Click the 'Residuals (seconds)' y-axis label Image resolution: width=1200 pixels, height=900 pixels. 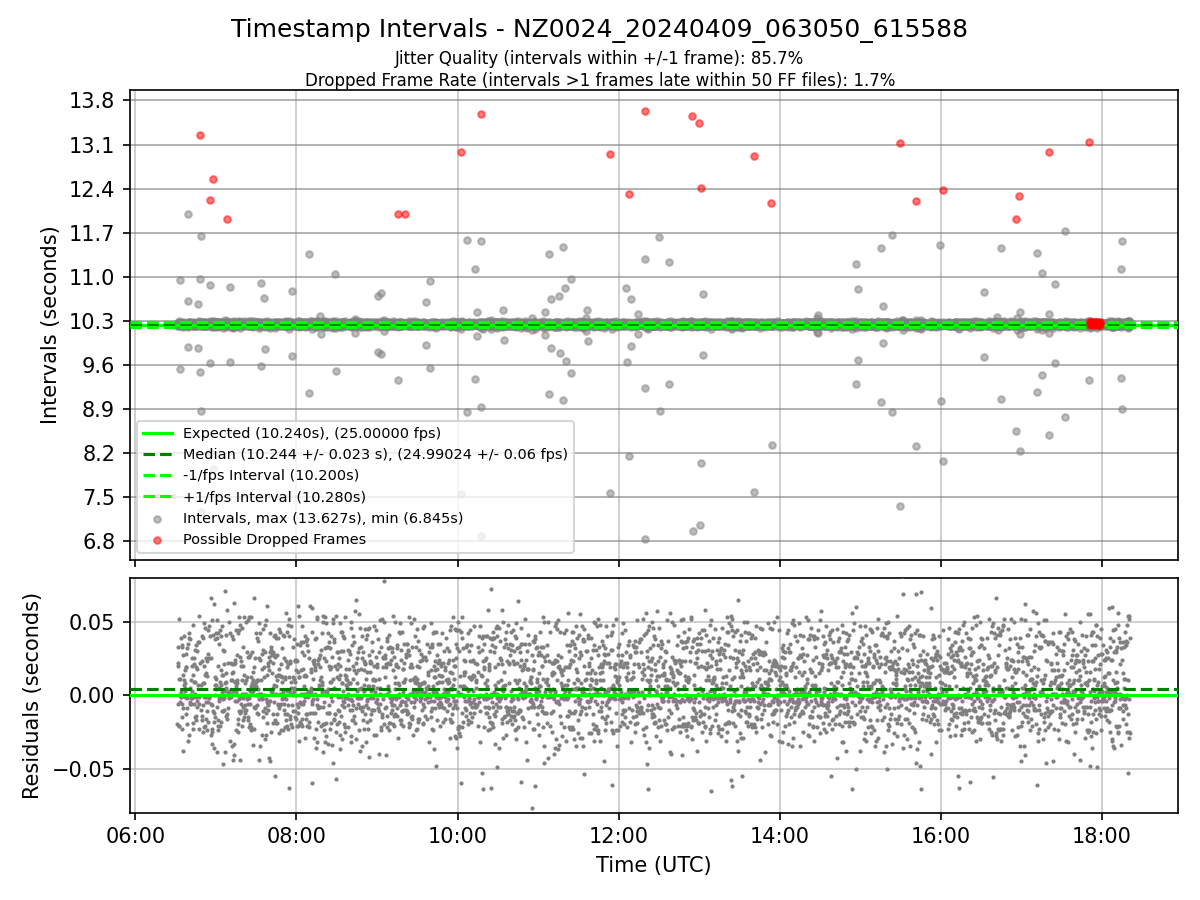pos(31,696)
